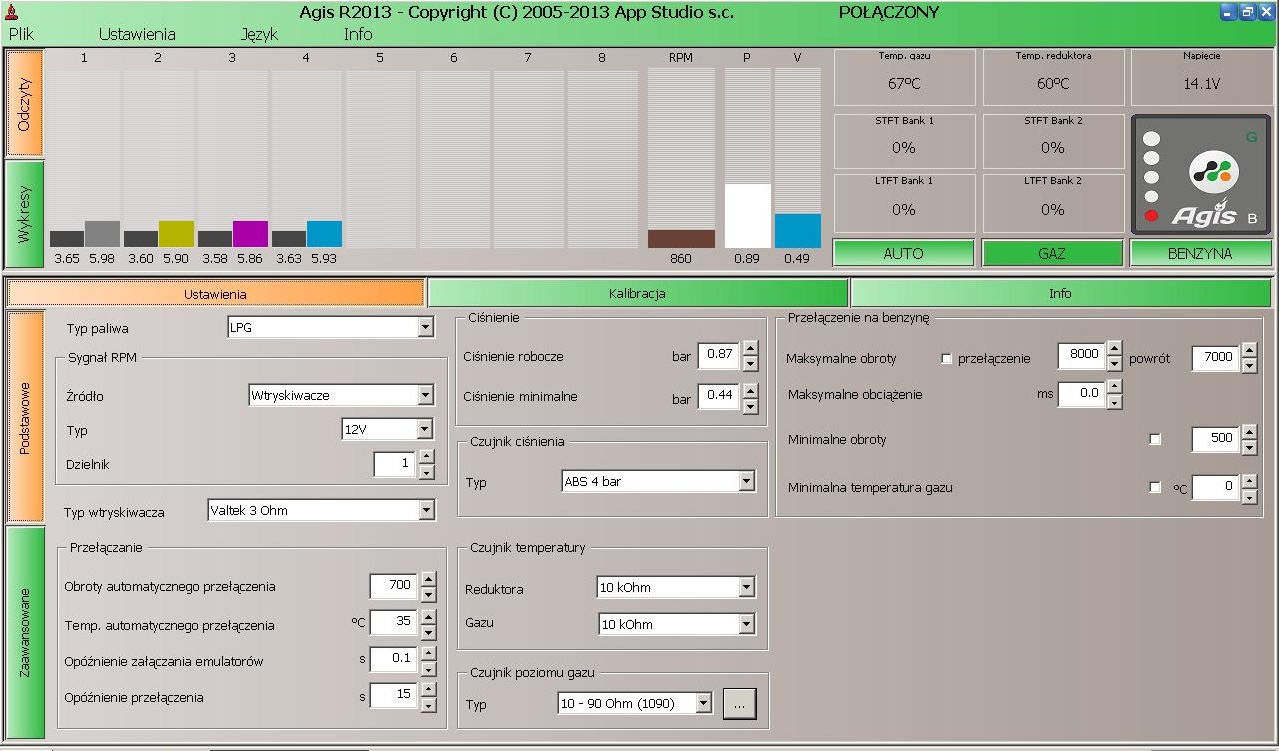Viewport: 1279px width, 751px height.
Task: Click the Opóźnienie przełączenia 15 field
Action: pyautogui.click(x=393, y=694)
